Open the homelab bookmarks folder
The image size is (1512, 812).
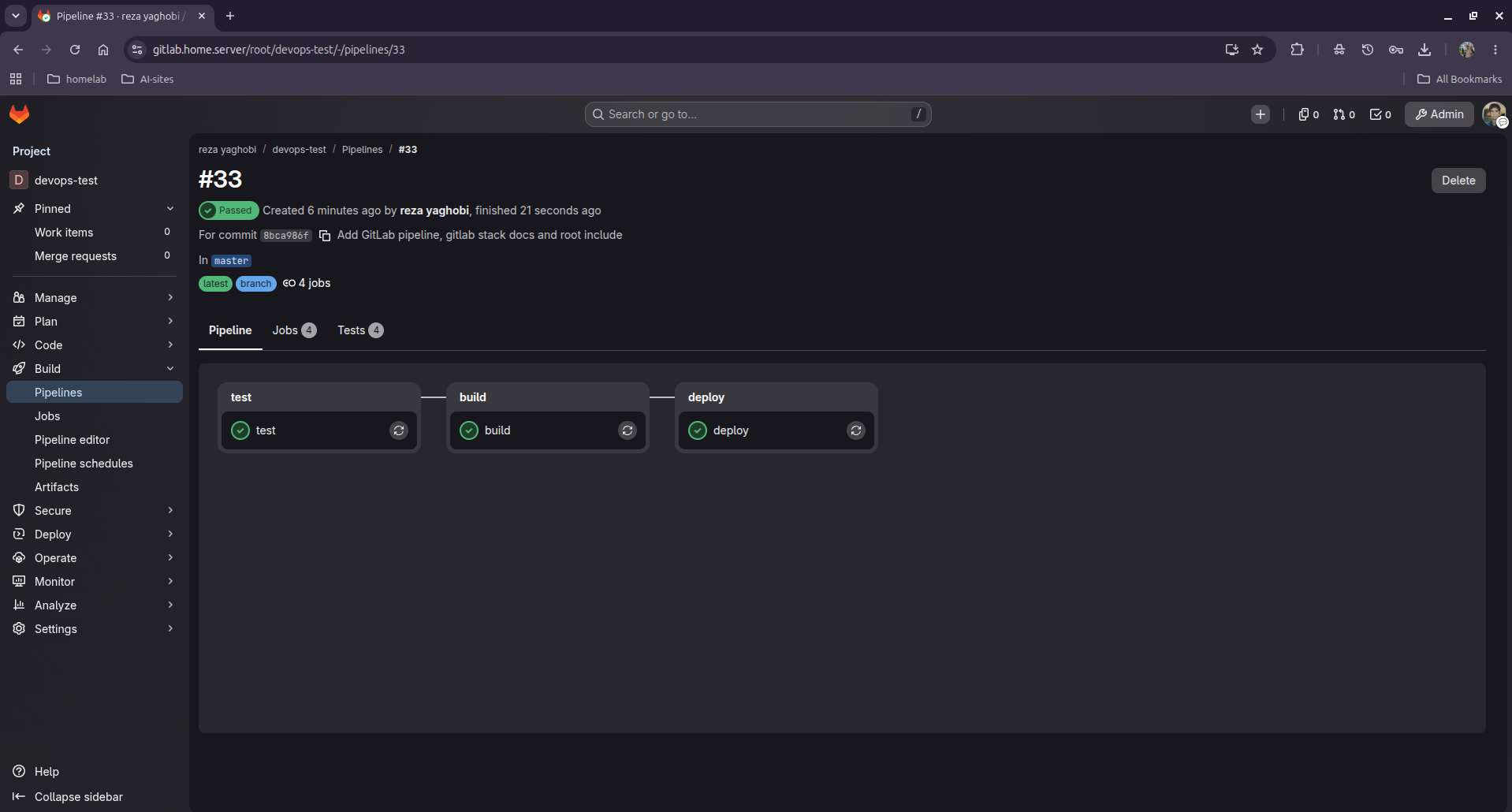pyautogui.click(x=77, y=79)
